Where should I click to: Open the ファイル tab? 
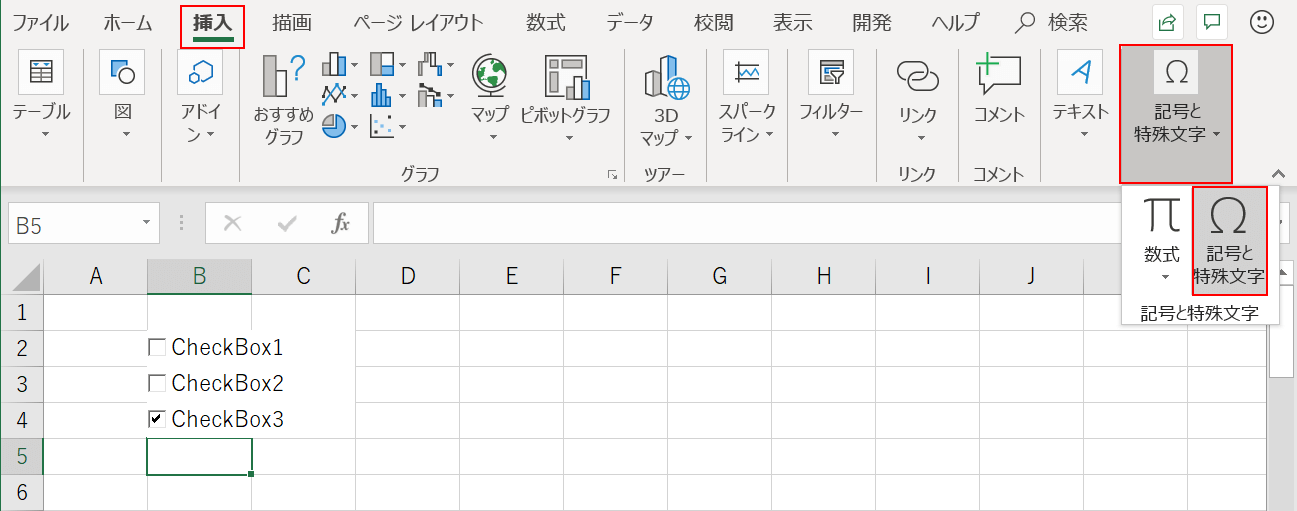click(x=41, y=22)
